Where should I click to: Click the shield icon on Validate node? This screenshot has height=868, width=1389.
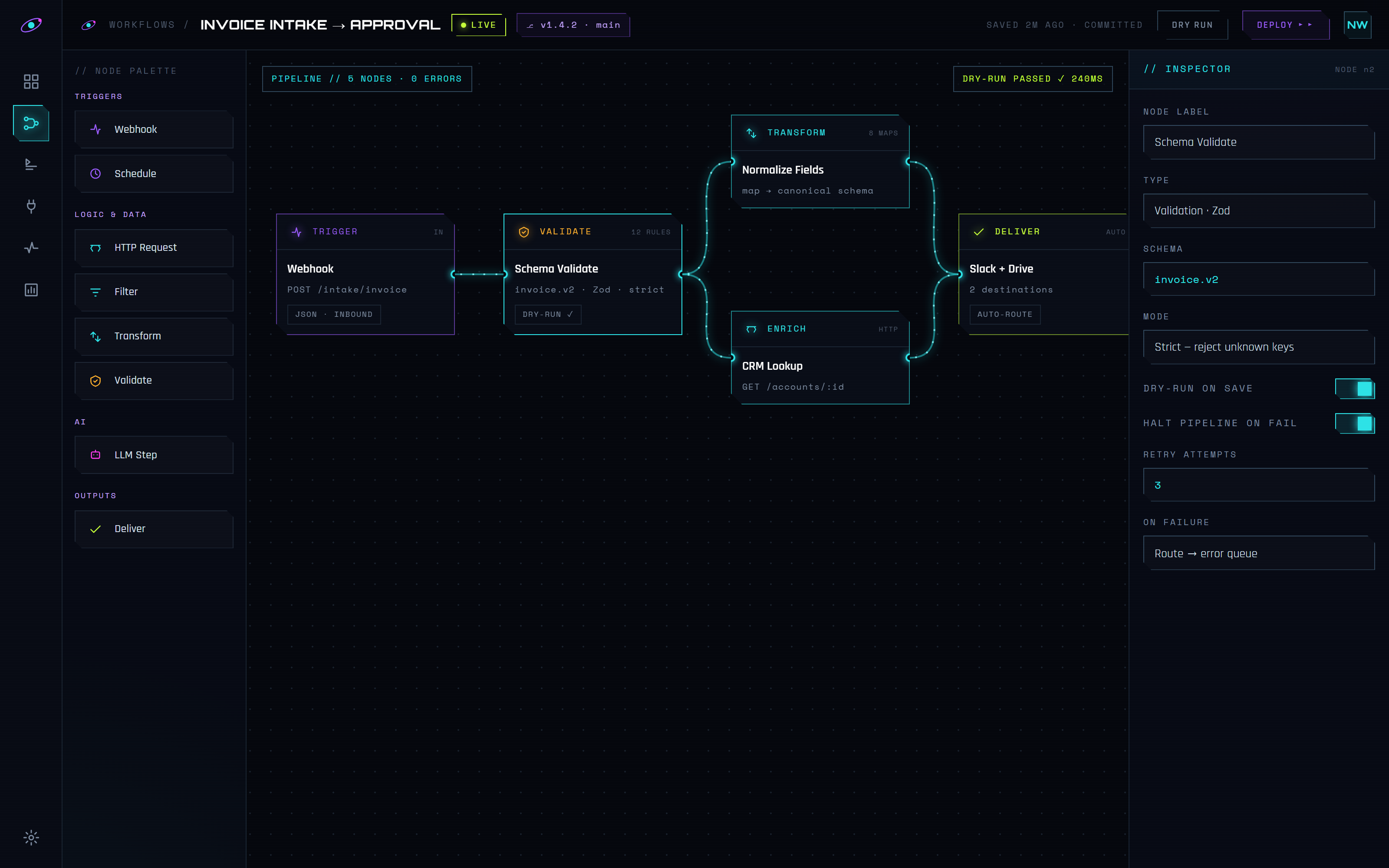pyautogui.click(x=523, y=232)
